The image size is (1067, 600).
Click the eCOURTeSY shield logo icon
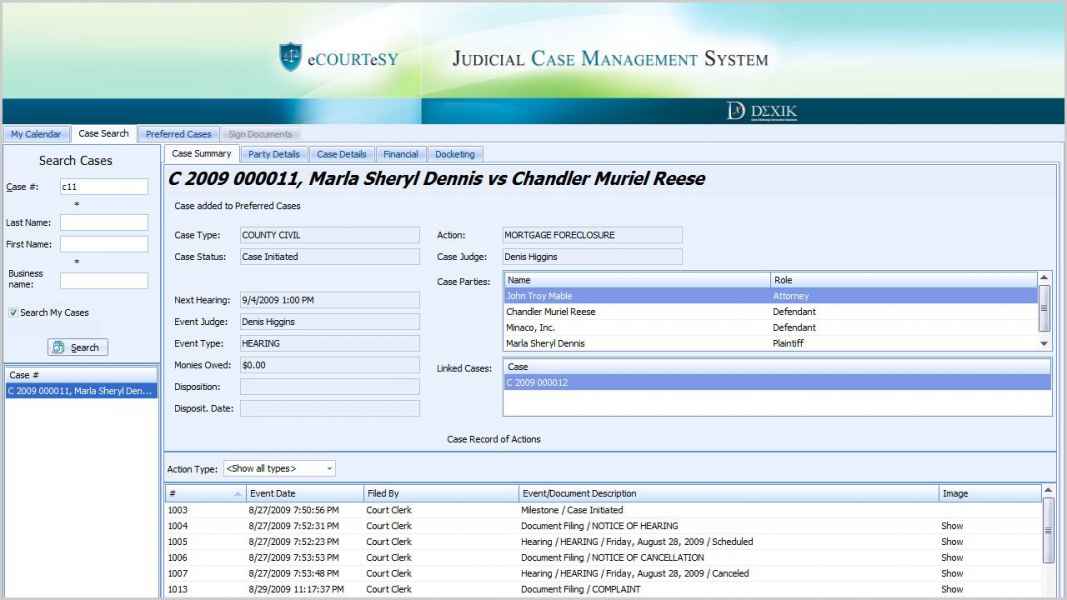point(291,57)
